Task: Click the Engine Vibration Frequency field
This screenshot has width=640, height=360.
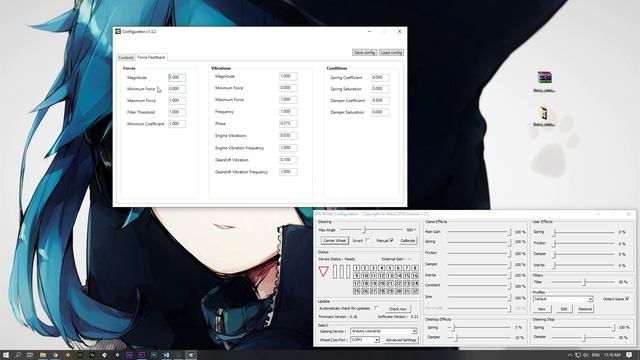Action: (288, 148)
